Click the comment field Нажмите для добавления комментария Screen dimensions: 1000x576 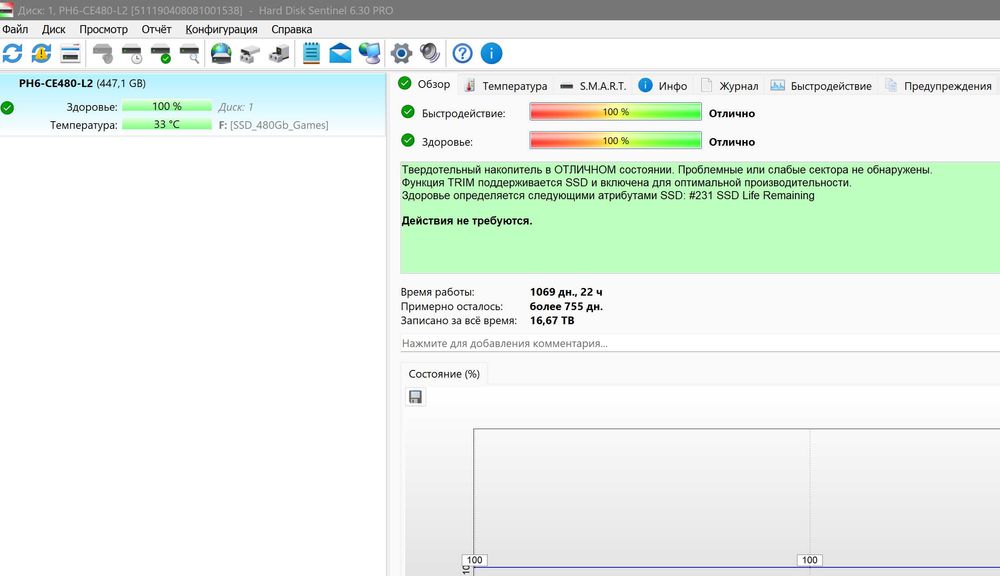[x=700, y=343]
